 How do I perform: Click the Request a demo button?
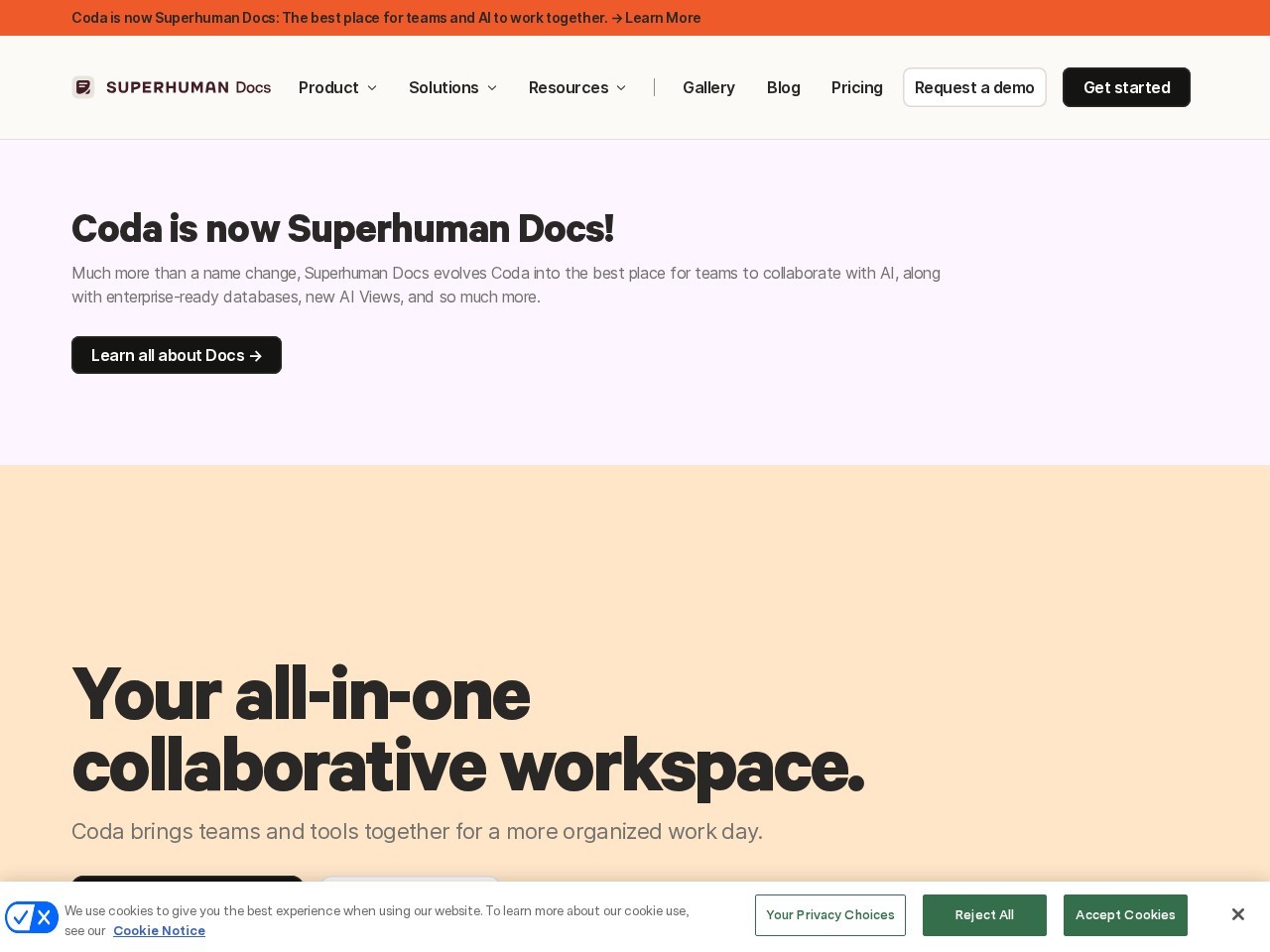point(974,87)
